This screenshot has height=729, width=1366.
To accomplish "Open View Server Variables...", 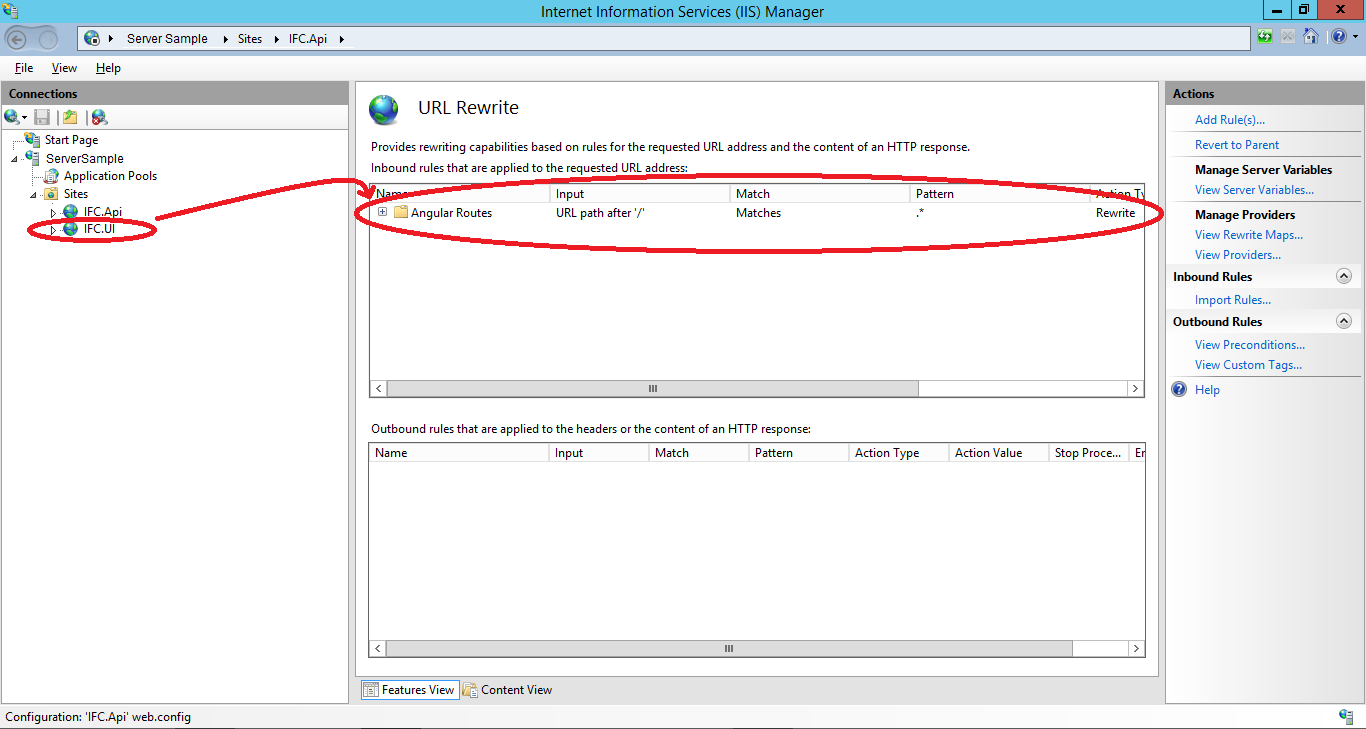I will coord(1254,189).
